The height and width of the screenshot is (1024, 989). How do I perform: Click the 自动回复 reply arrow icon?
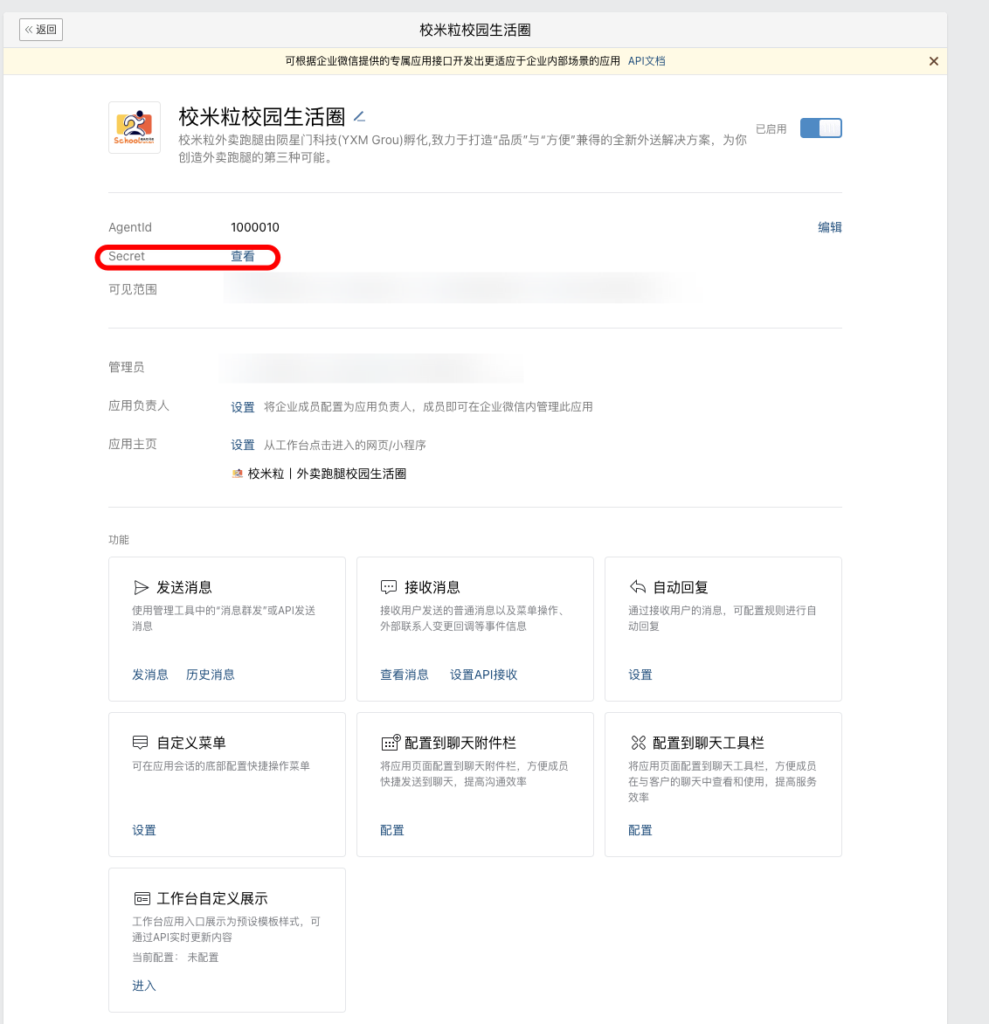tap(637, 587)
